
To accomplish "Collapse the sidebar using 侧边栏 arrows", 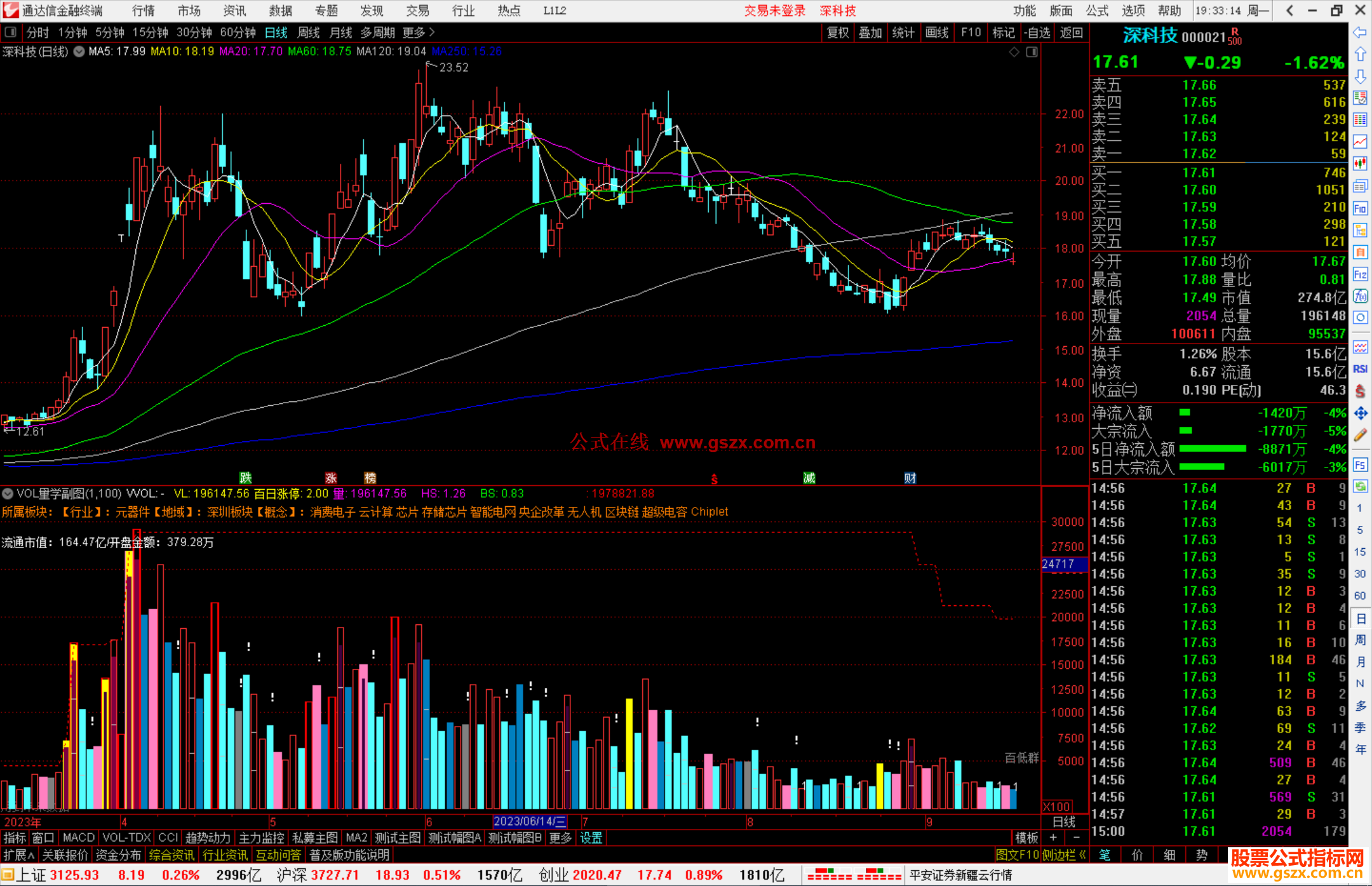I will coord(1065,855).
